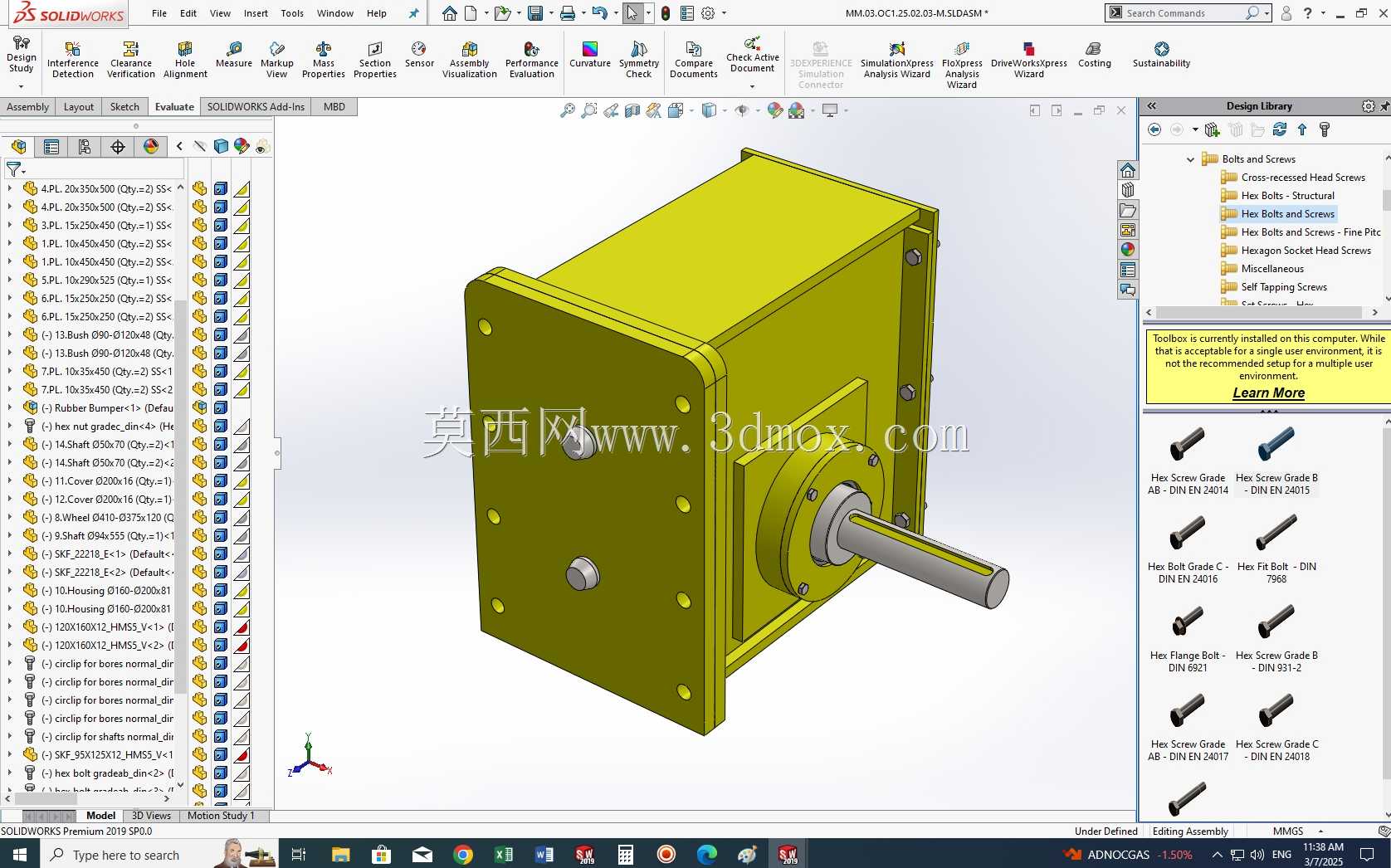Click the Learn More link
The width and height of the screenshot is (1391, 868).
pyautogui.click(x=1268, y=393)
